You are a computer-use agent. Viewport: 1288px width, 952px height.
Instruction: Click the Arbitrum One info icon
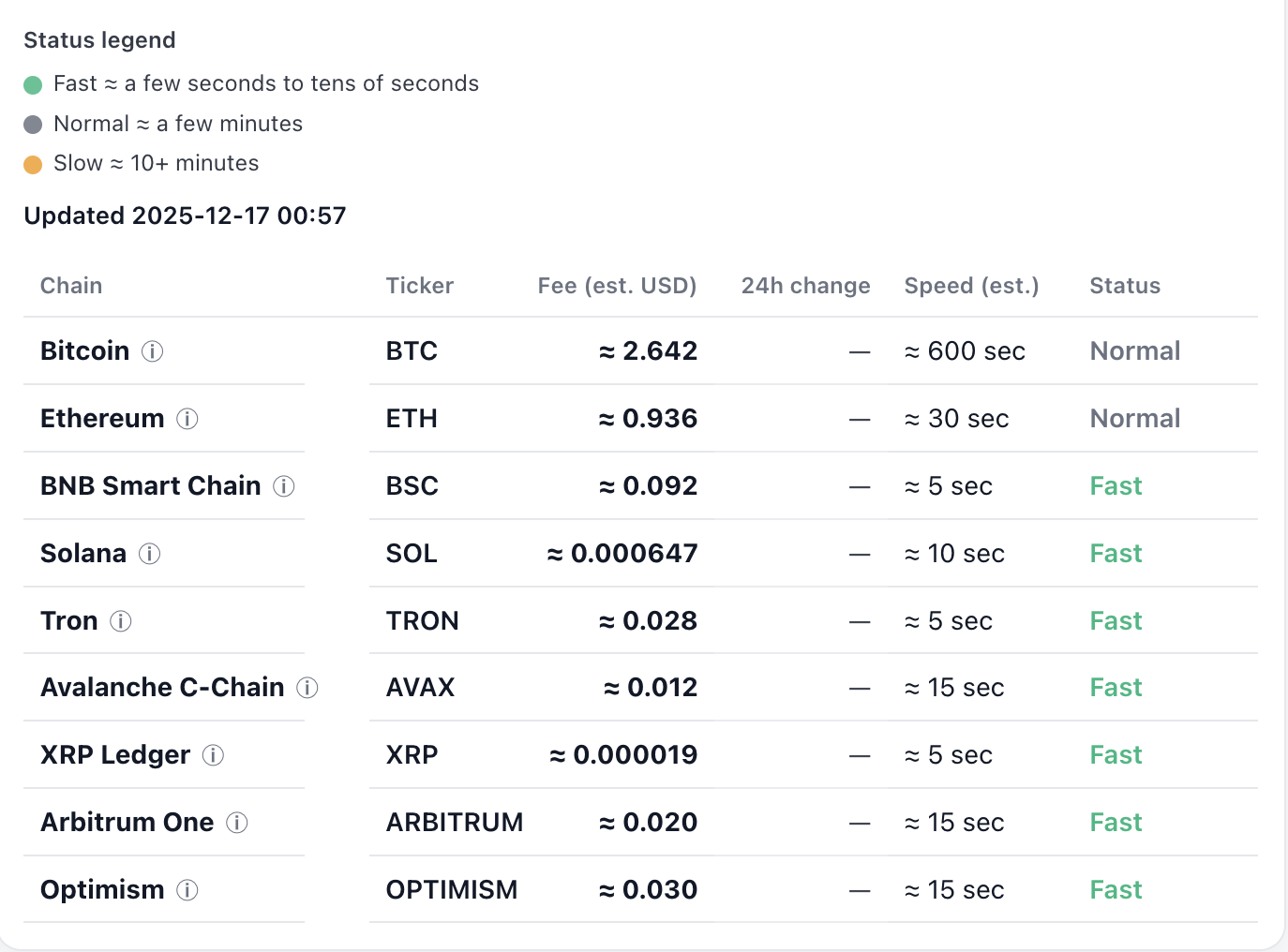pos(238,823)
